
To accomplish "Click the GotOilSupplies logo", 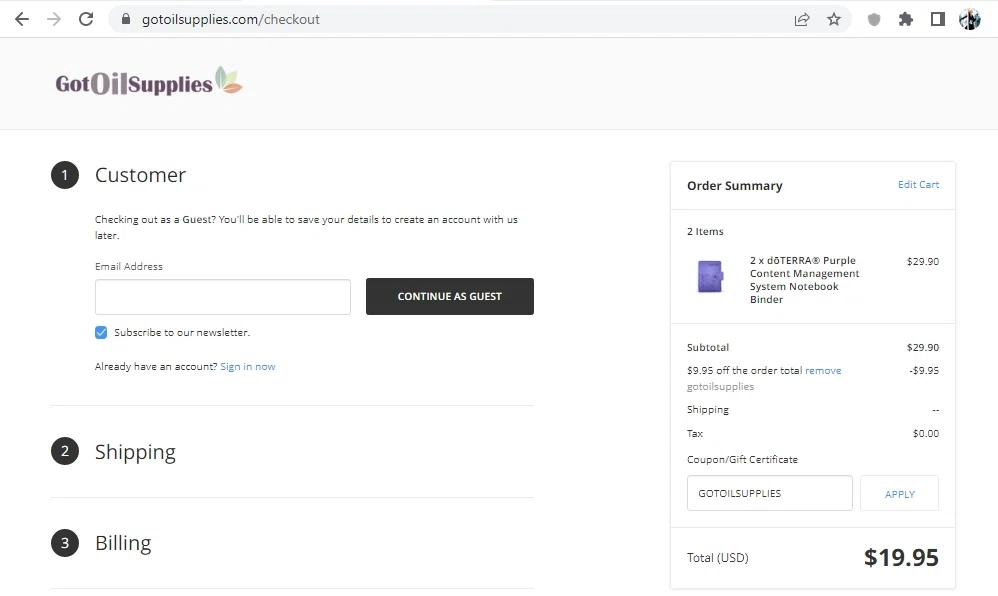I will [x=149, y=82].
